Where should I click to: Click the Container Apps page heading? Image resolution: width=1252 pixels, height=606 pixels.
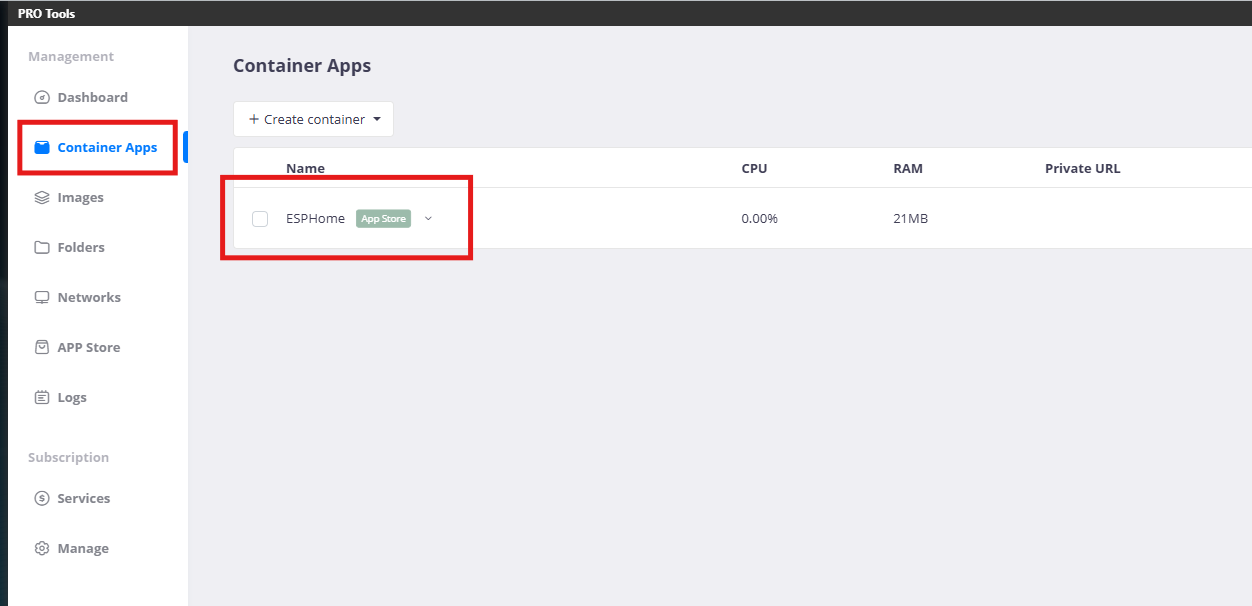(x=302, y=66)
